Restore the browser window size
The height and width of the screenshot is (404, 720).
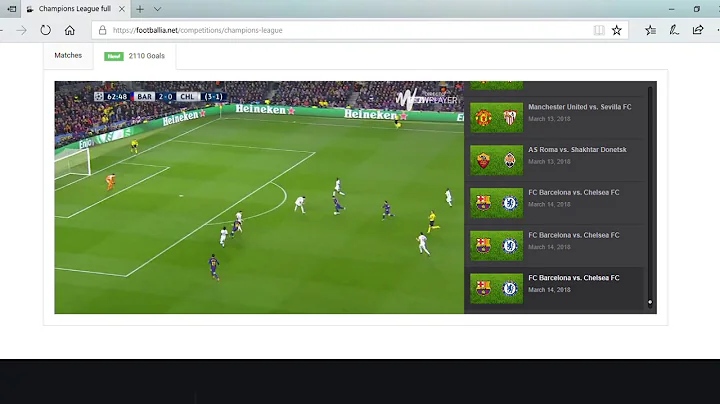coord(697,9)
